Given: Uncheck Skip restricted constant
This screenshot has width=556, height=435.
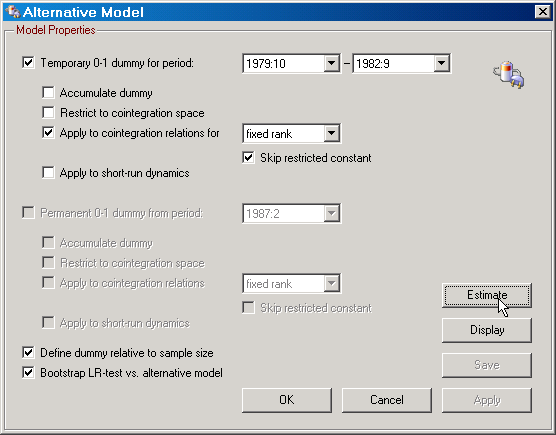Looking at the screenshot, I should (x=249, y=158).
